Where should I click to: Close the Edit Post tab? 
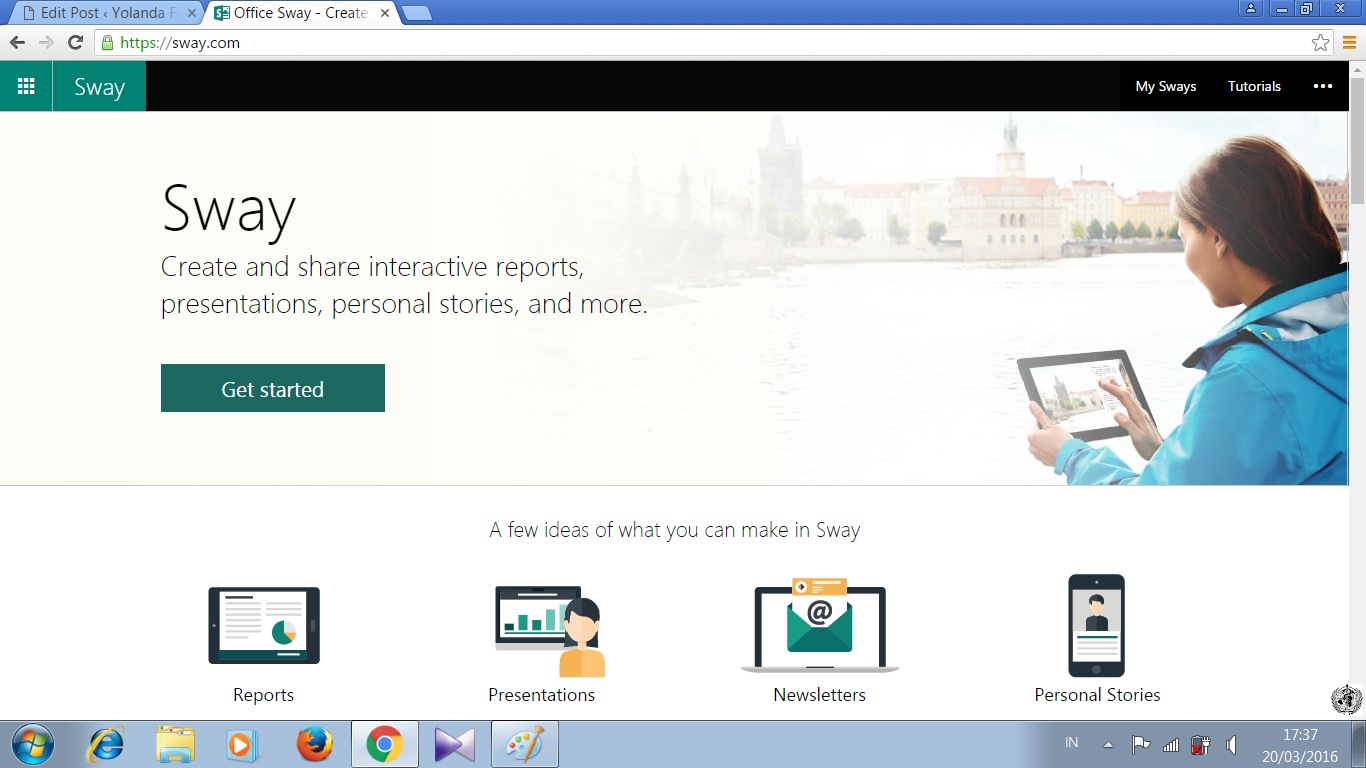(x=192, y=14)
